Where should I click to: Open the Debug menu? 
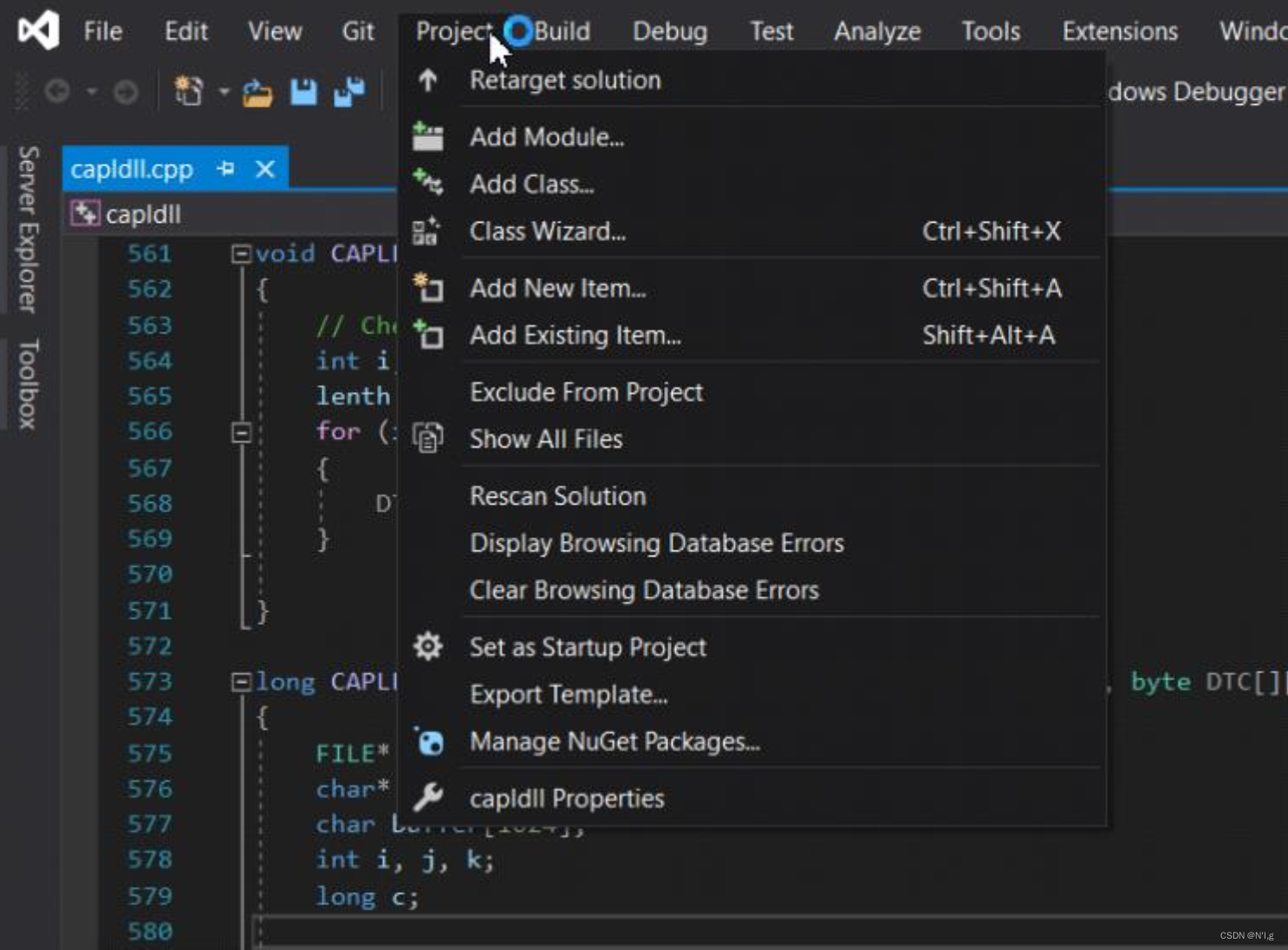(x=670, y=31)
